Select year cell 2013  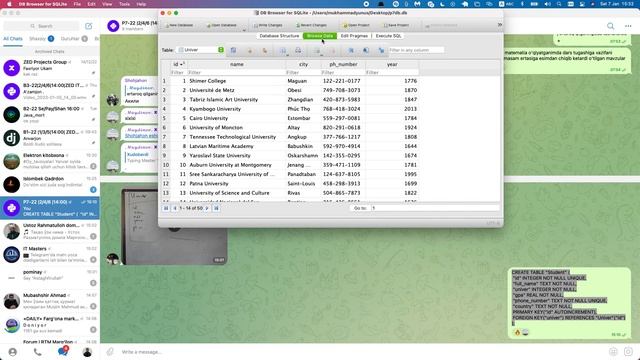pos(392,109)
